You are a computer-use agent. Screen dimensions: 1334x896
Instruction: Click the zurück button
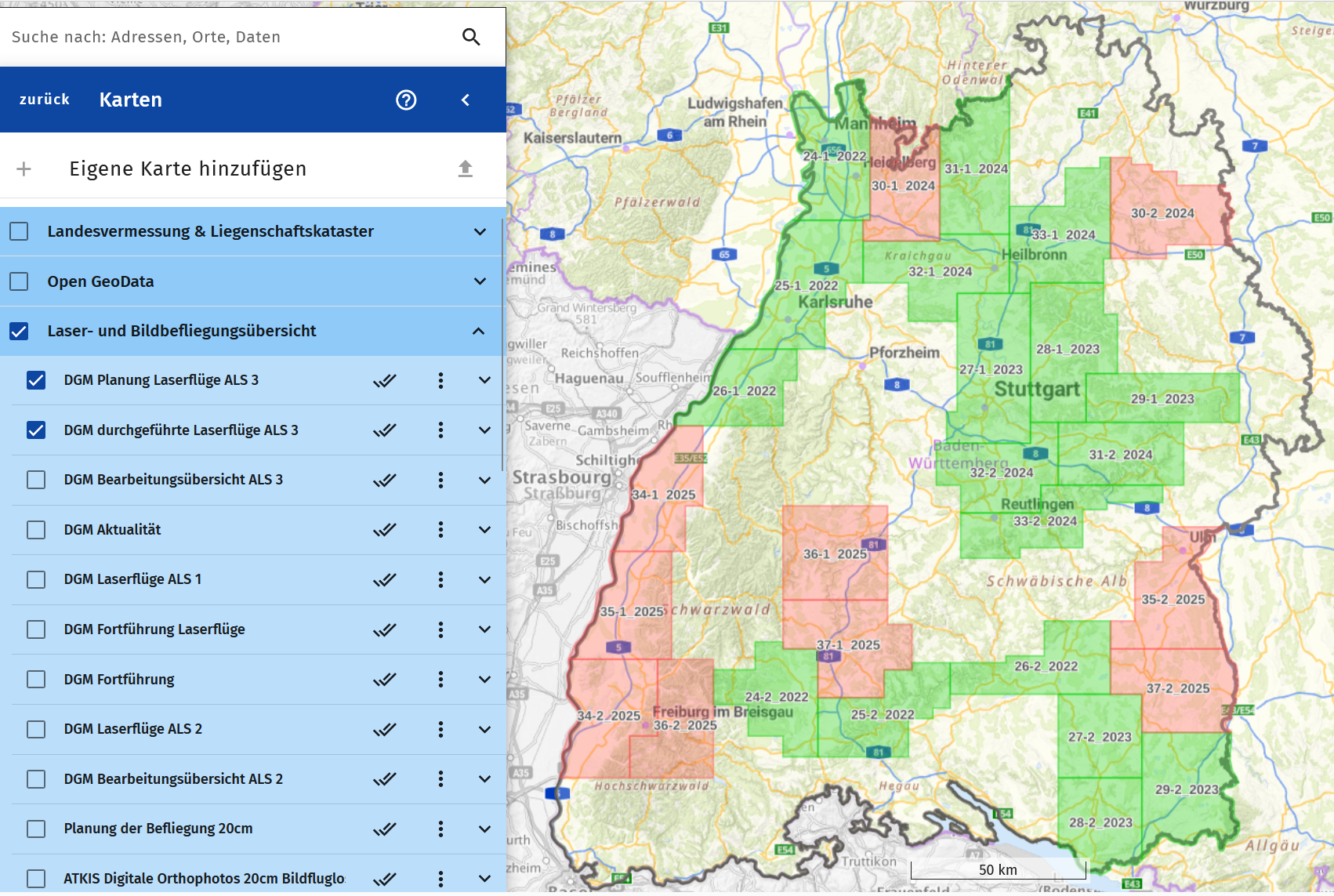(x=45, y=100)
